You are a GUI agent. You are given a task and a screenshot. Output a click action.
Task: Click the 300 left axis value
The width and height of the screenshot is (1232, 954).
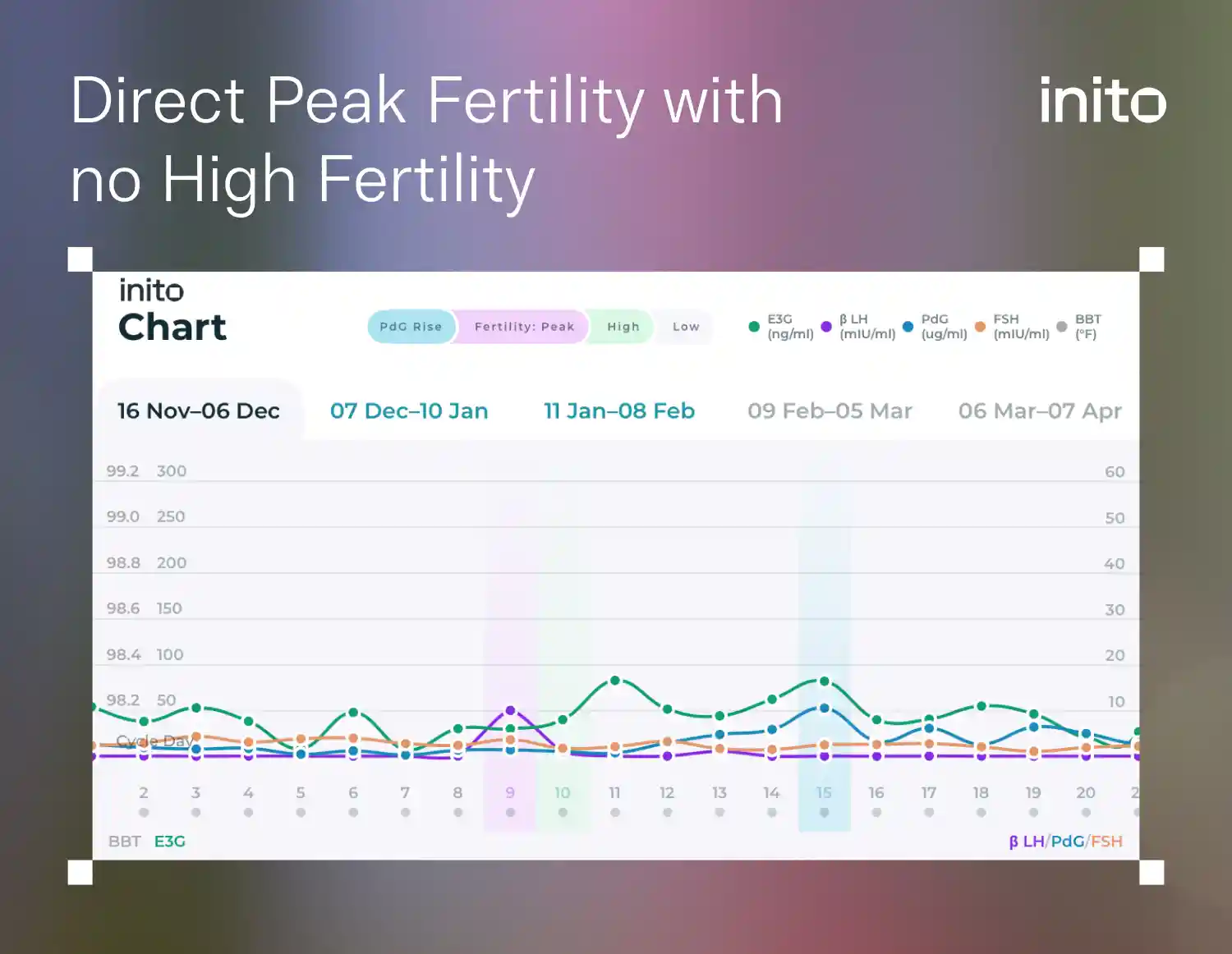[172, 471]
